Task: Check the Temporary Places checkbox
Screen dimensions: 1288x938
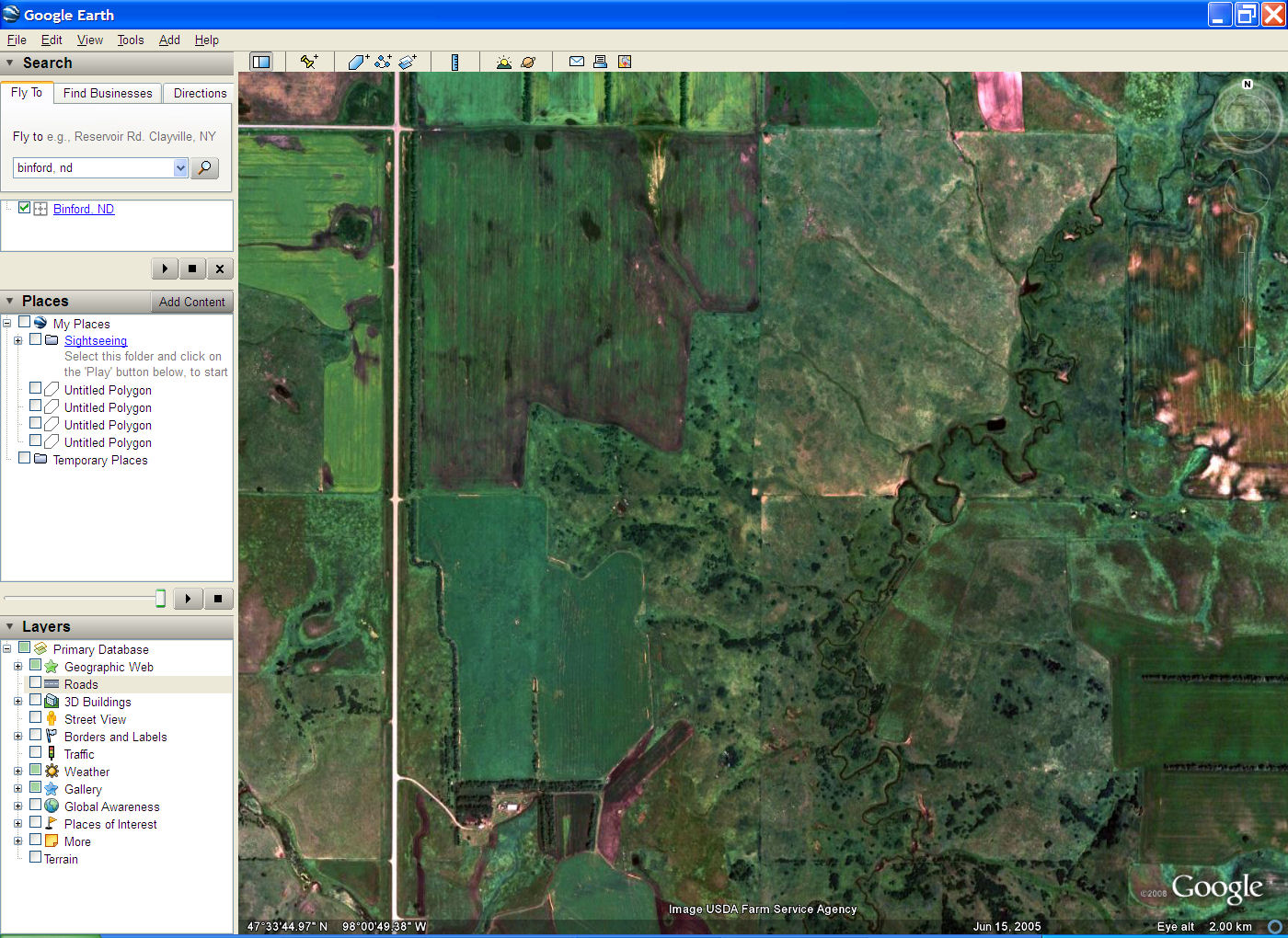Action: coord(24,459)
